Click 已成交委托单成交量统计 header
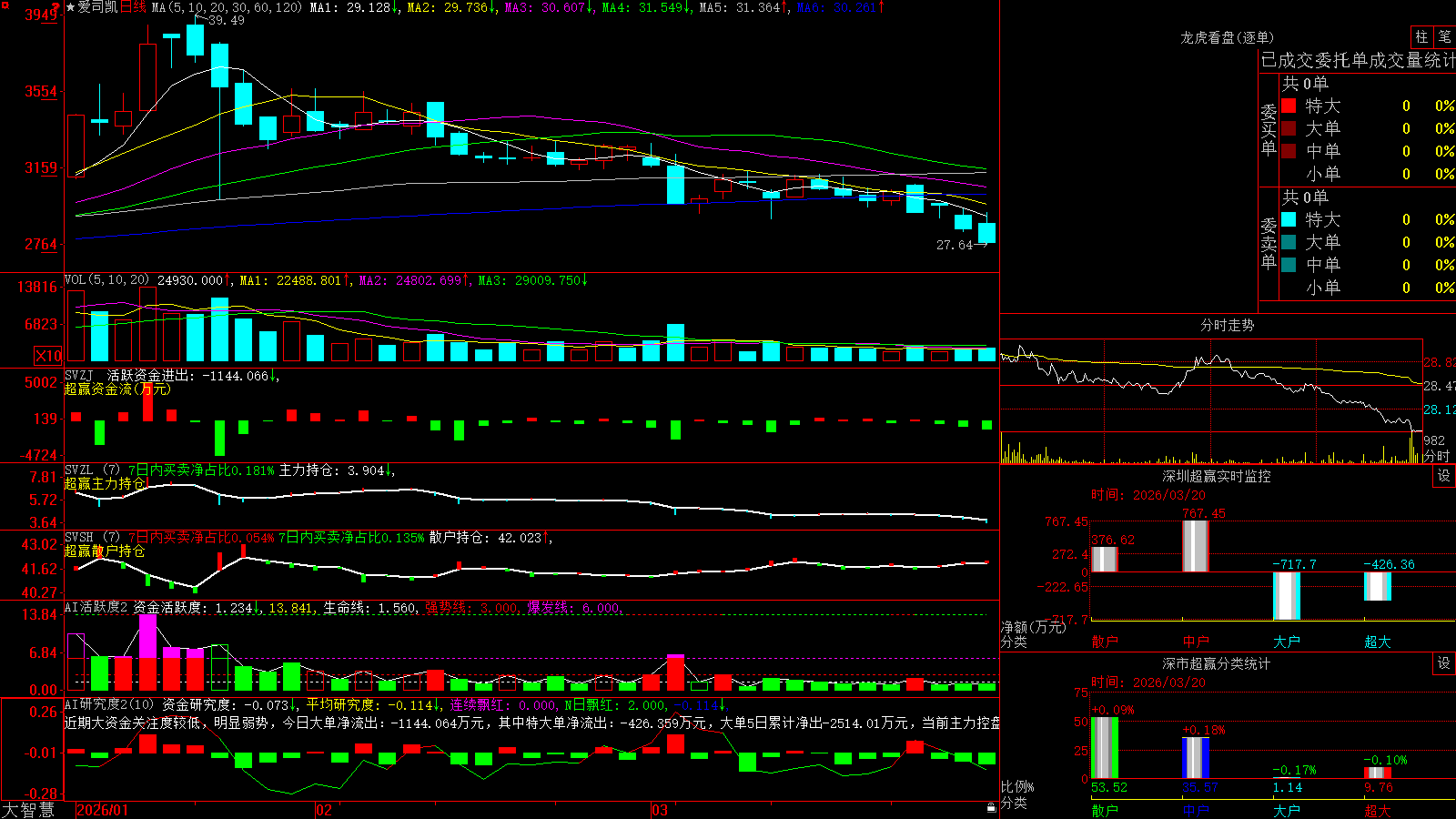Image resolution: width=1456 pixels, height=819 pixels. pyautogui.click(x=1358, y=60)
